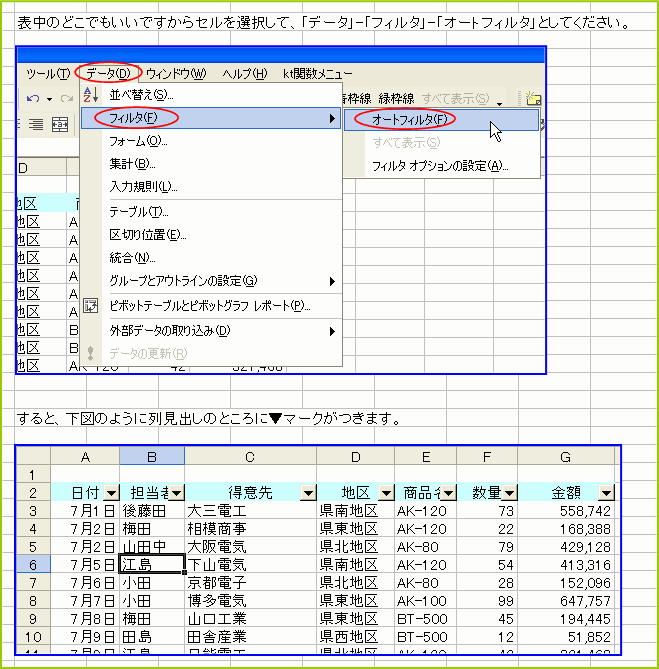Image resolution: width=659 pixels, height=669 pixels.
Task: Click cell containing 山口工業
Action: pos(250,618)
